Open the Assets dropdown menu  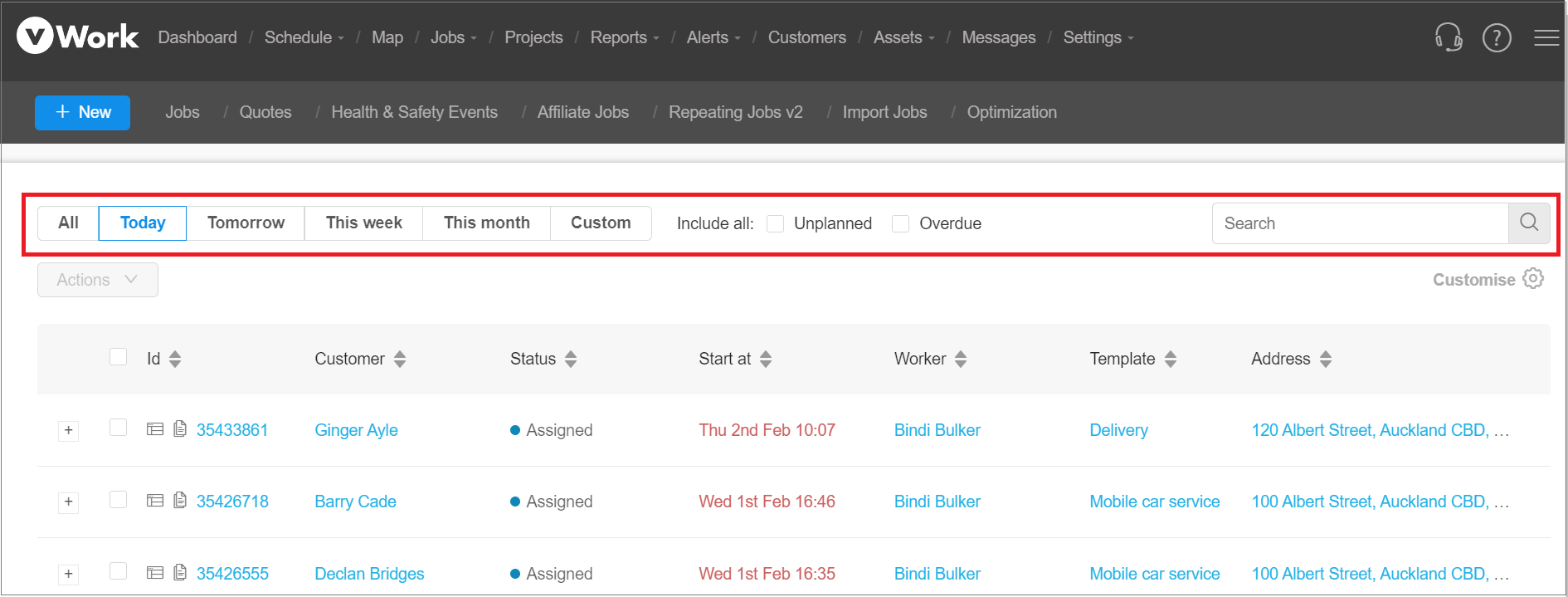(904, 37)
